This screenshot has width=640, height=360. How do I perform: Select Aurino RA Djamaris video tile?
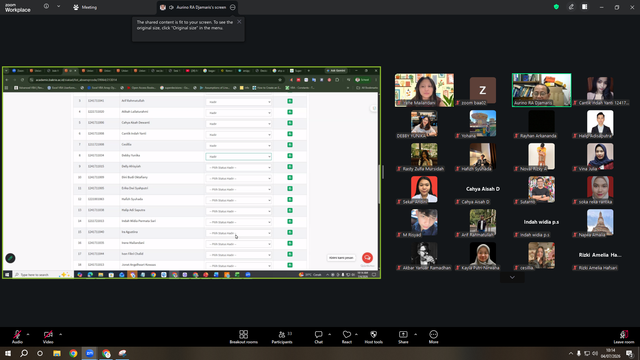tap(542, 90)
